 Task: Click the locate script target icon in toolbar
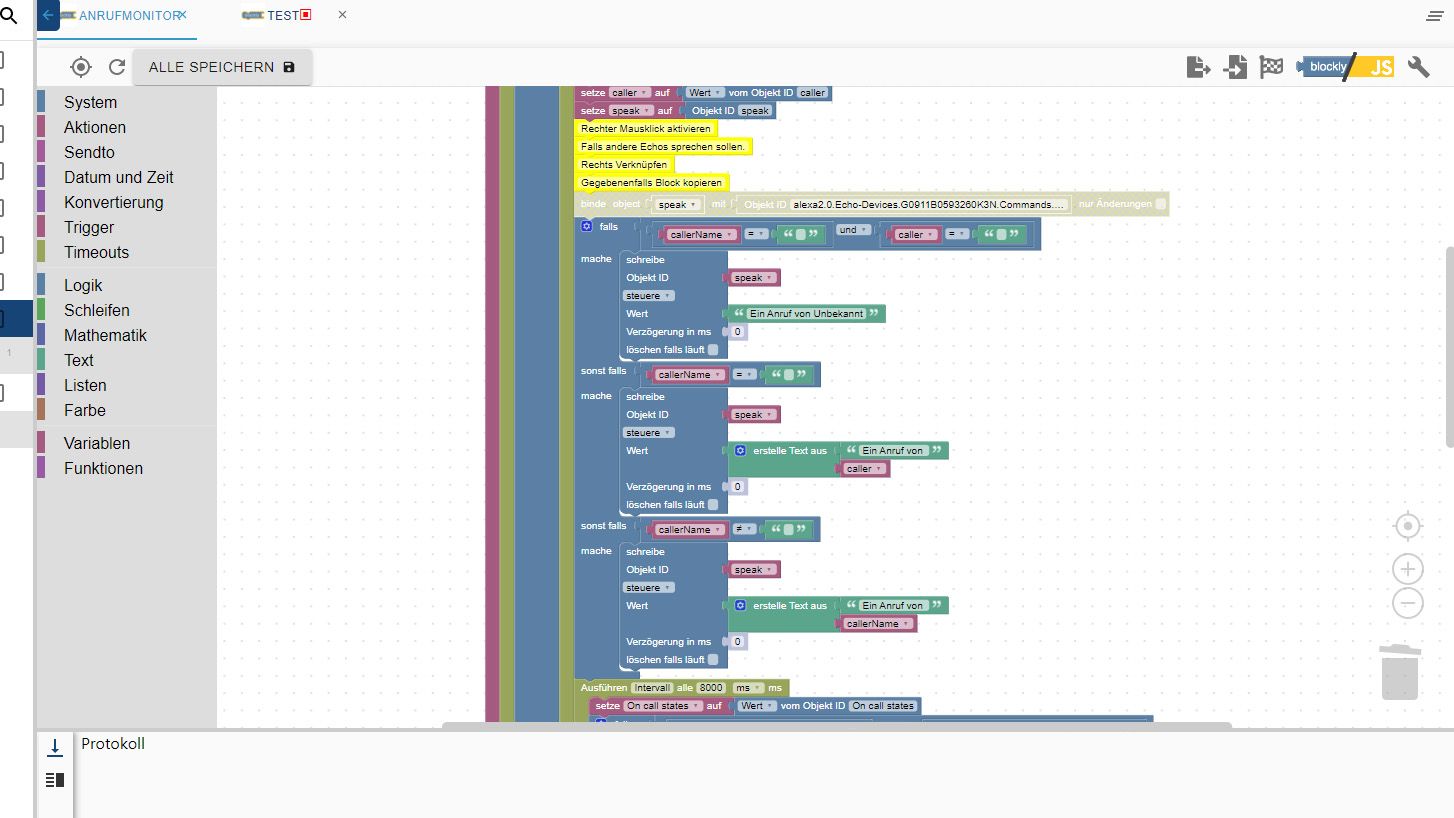81,67
